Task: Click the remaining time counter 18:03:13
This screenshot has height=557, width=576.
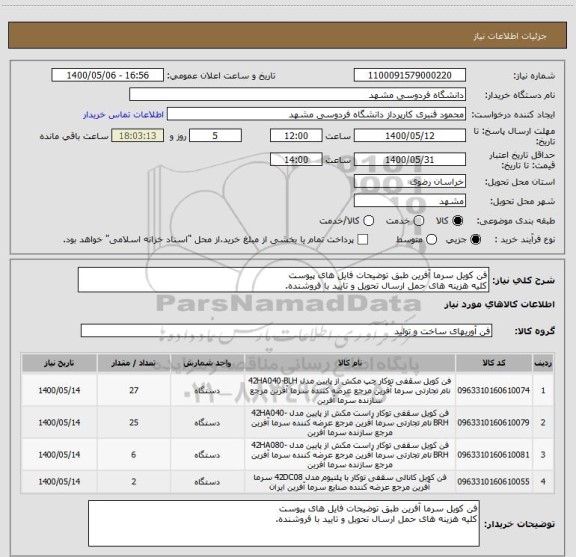Action: [x=138, y=136]
